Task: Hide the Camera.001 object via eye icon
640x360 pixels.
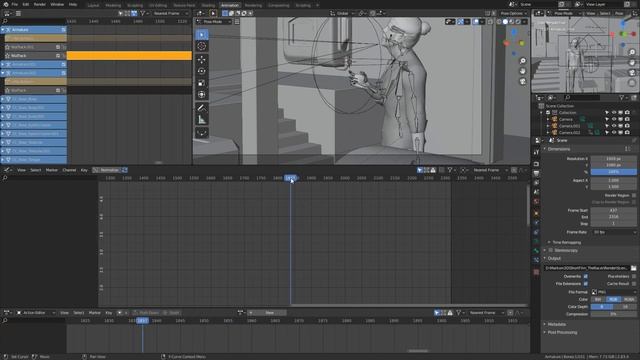Action: [614, 126]
